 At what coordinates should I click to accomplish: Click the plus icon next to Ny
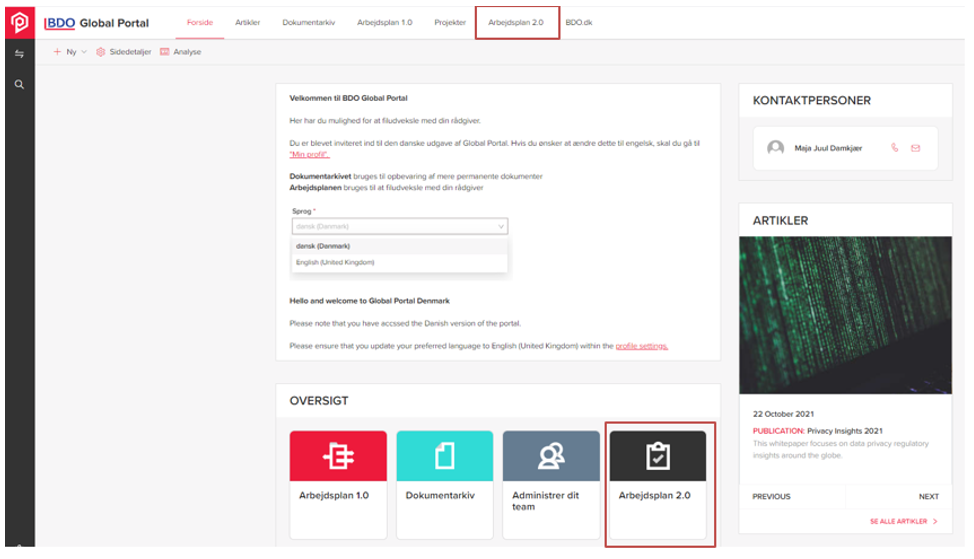(x=57, y=52)
